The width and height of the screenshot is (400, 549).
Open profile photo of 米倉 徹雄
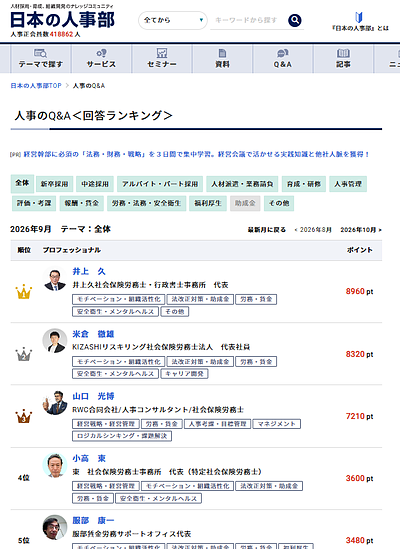(55, 341)
